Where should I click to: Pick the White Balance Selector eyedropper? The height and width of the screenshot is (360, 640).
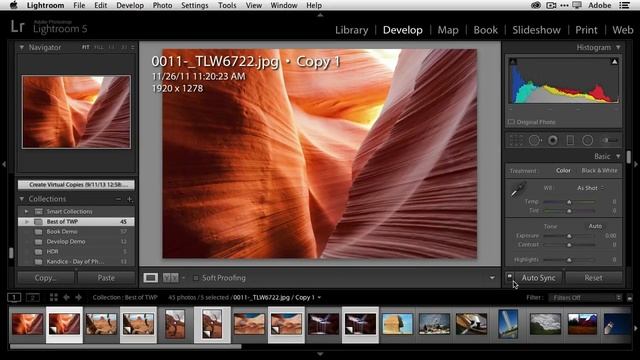coord(518,190)
